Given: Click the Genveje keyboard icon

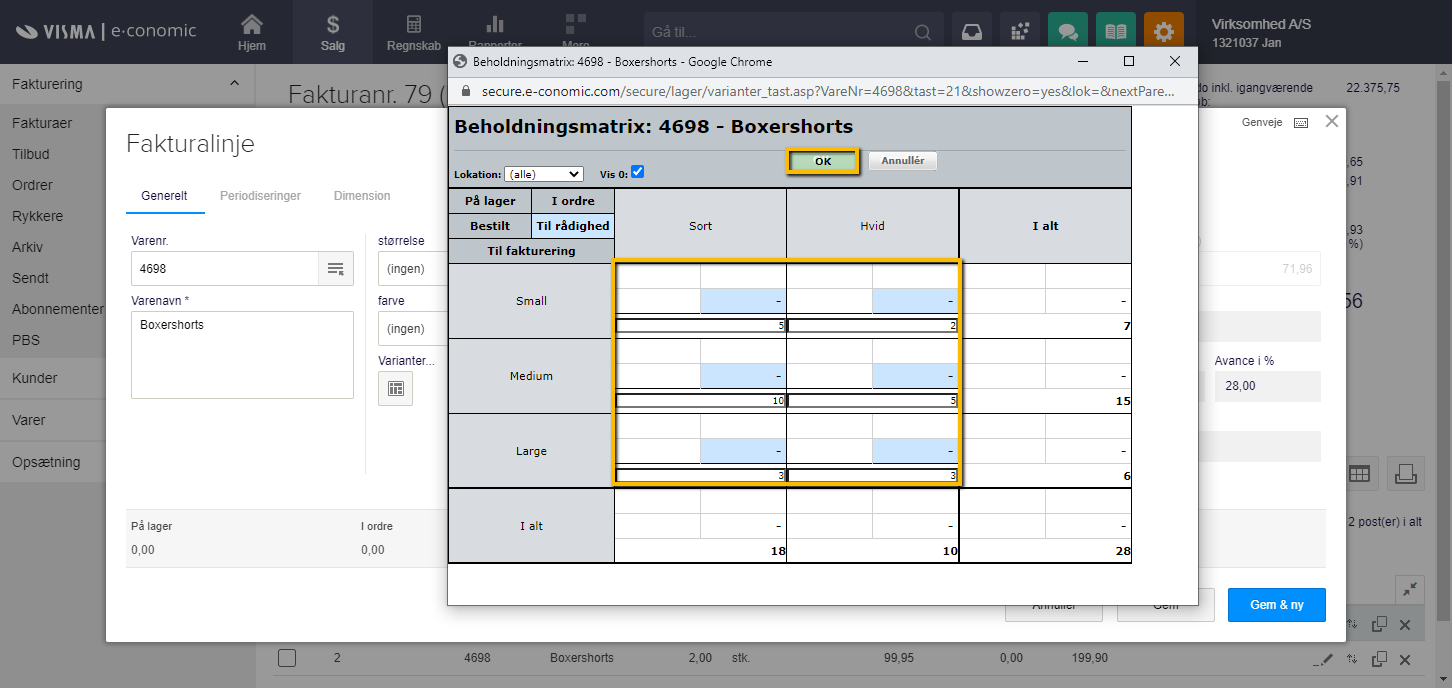Looking at the screenshot, I should point(1301,123).
